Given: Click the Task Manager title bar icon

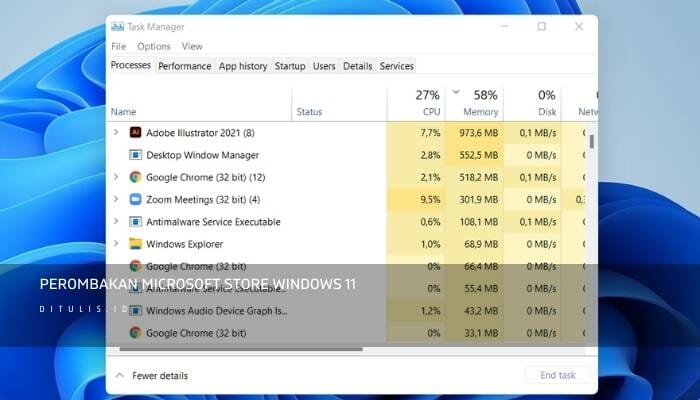Looking at the screenshot, I should (117, 27).
